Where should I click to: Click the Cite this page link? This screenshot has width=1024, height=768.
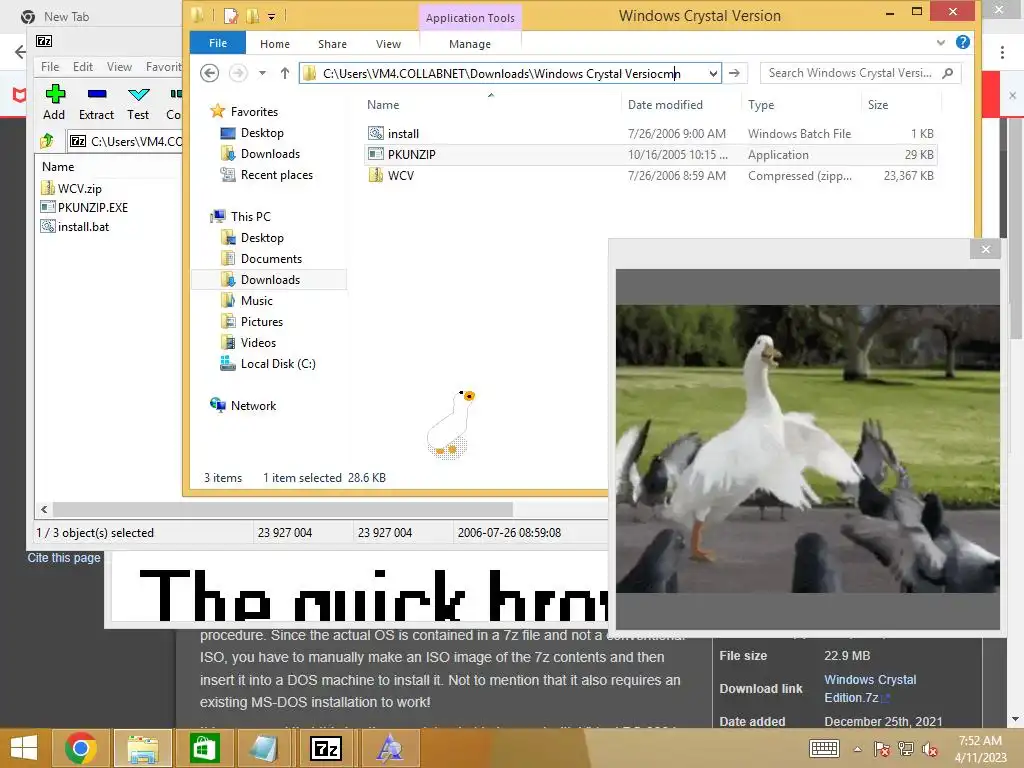(x=64, y=558)
